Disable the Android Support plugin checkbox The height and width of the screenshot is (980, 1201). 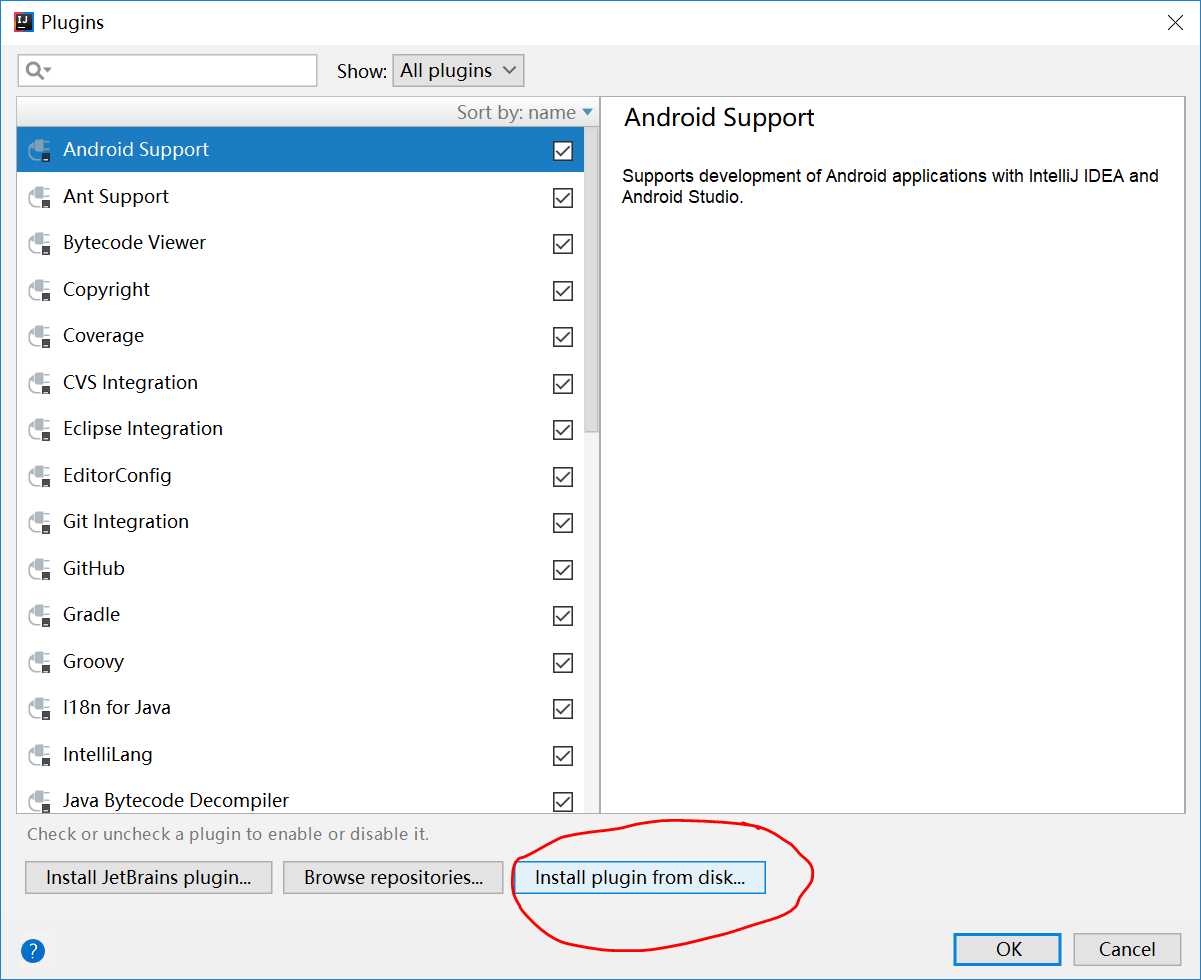[563, 151]
